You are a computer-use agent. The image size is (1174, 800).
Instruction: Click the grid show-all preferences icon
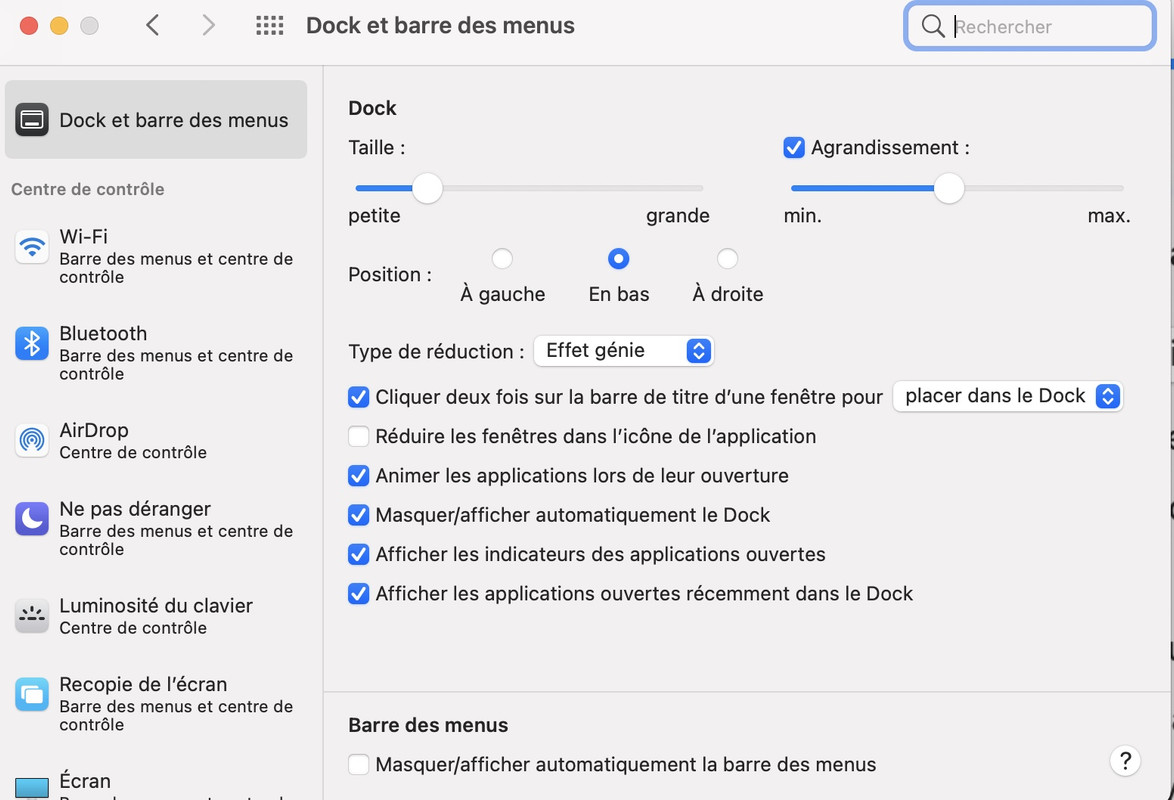270,26
